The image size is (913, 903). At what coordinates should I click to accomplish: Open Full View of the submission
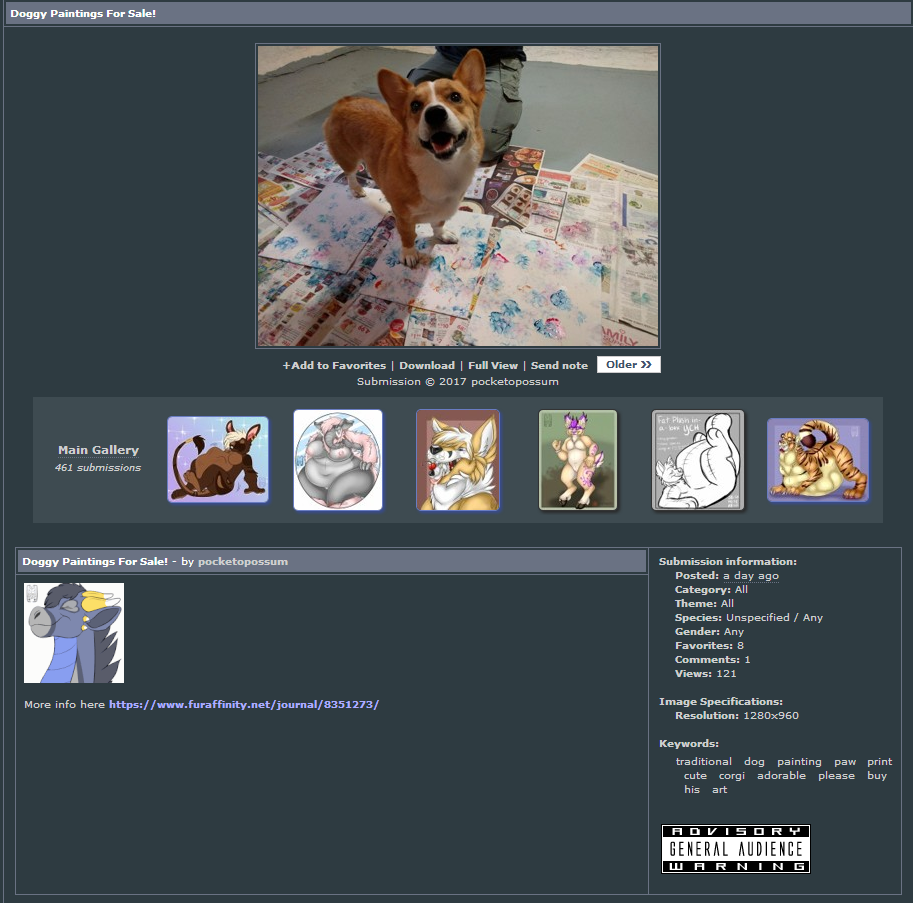pos(493,366)
